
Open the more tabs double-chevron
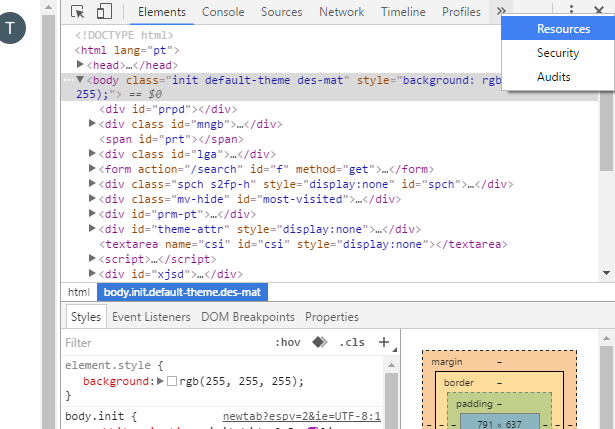(501, 10)
